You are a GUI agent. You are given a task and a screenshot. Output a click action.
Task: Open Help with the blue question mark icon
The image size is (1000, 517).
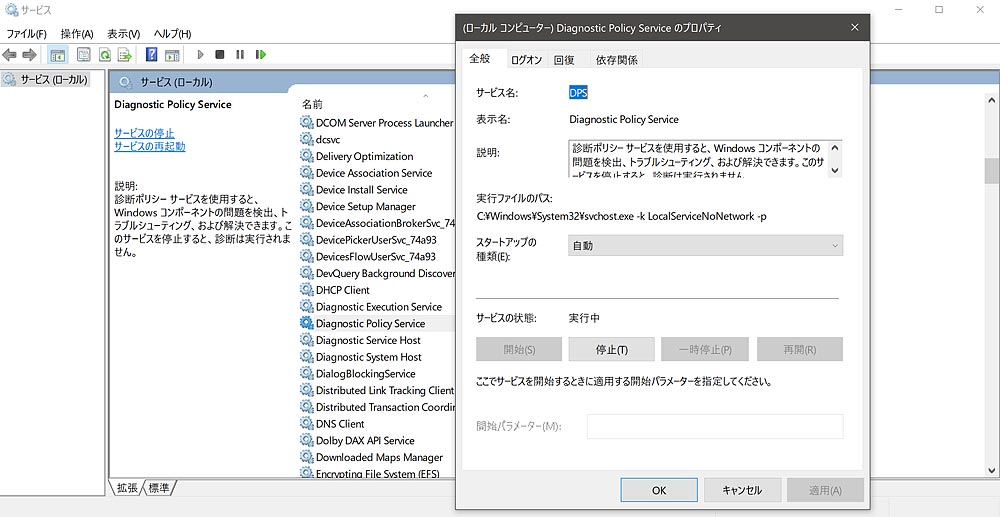click(152, 55)
